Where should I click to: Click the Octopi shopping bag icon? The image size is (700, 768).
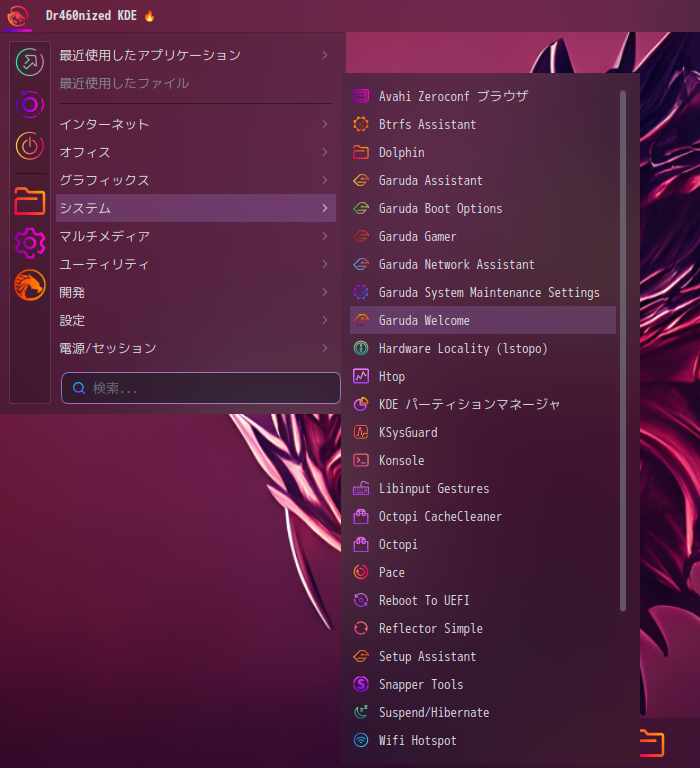(x=361, y=544)
